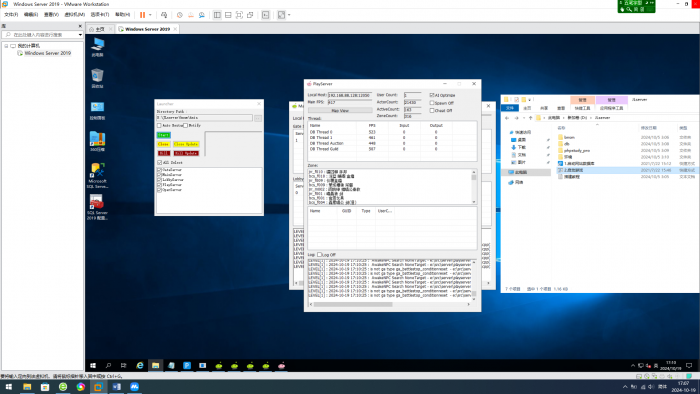Open the snapshot manager toolbar icon

pyautogui.click(x=202, y=15)
